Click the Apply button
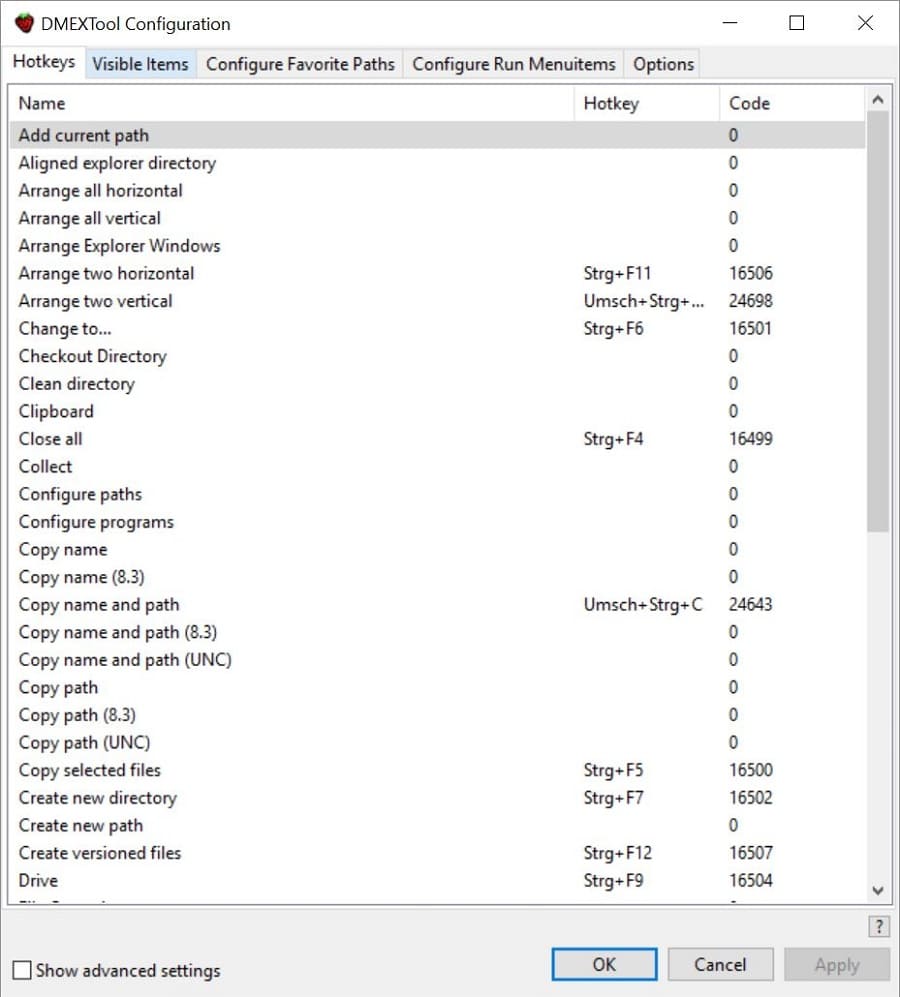 (x=837, y=965)
